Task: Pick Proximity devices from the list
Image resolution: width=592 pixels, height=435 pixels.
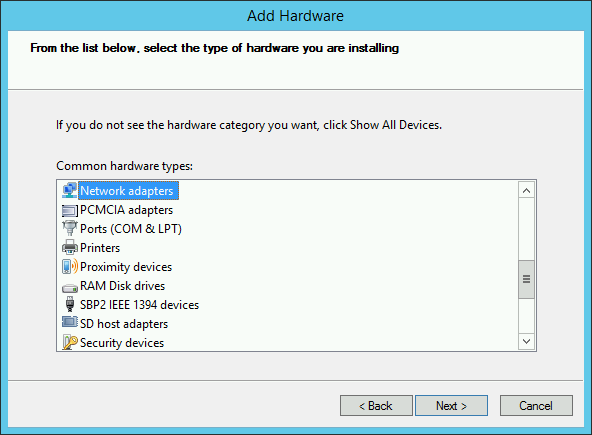Action: tap(126, 267)
